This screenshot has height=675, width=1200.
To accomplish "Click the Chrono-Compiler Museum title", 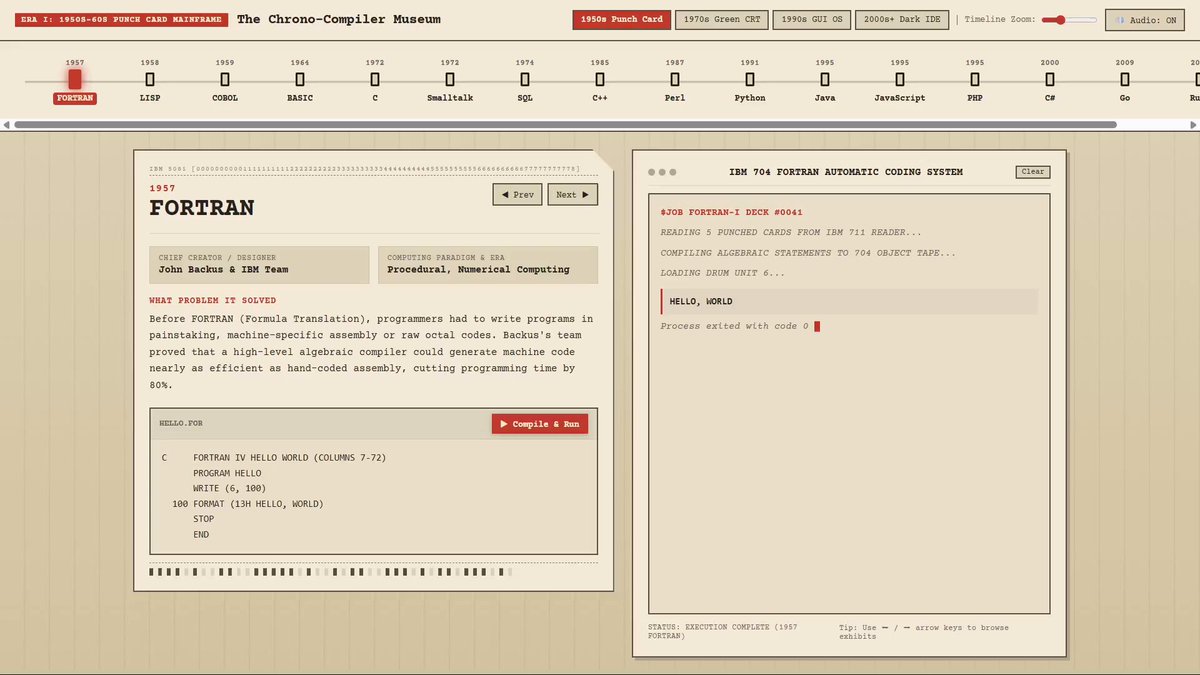I will [x=338, y=19].
